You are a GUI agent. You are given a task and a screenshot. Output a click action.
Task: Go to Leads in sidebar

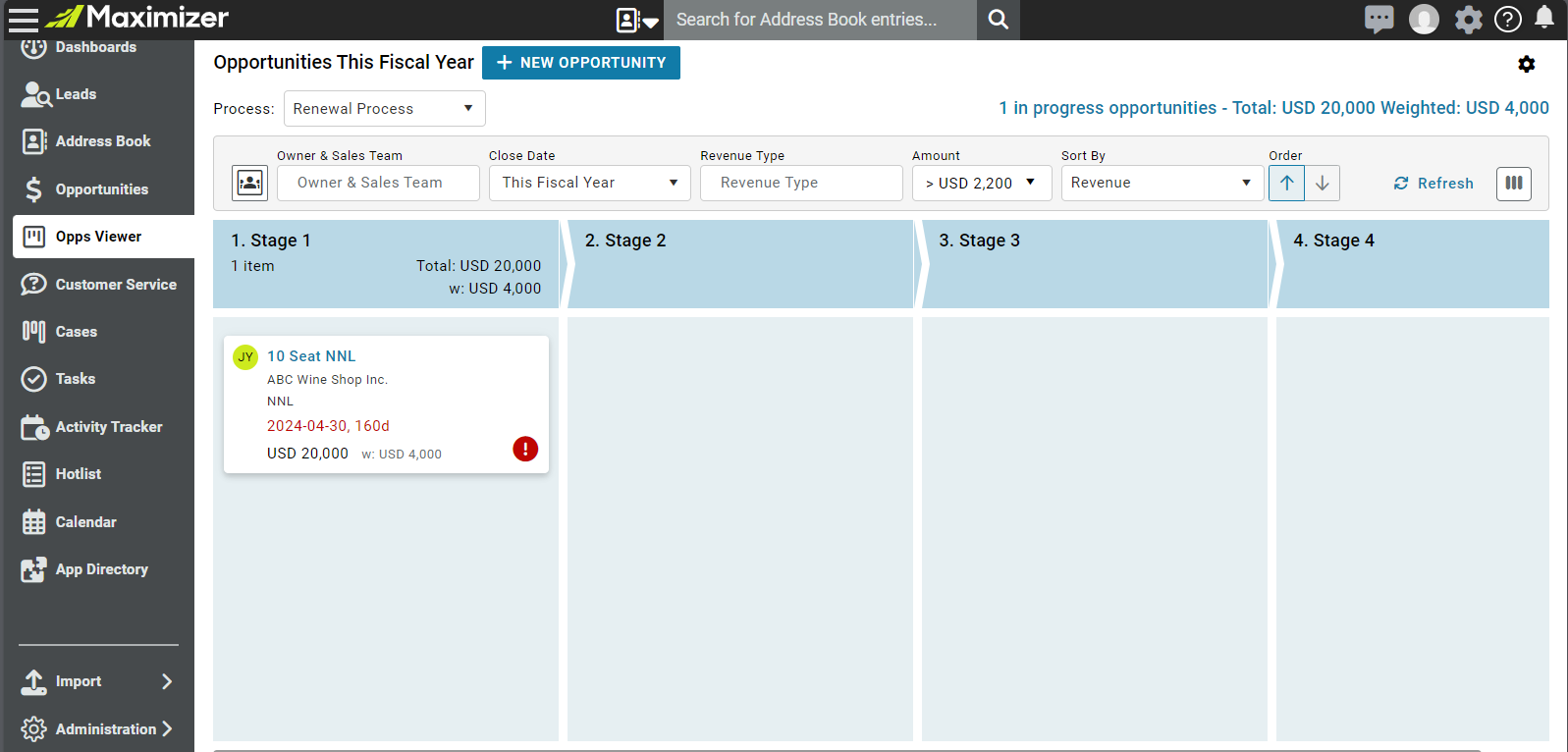[76, 94]
